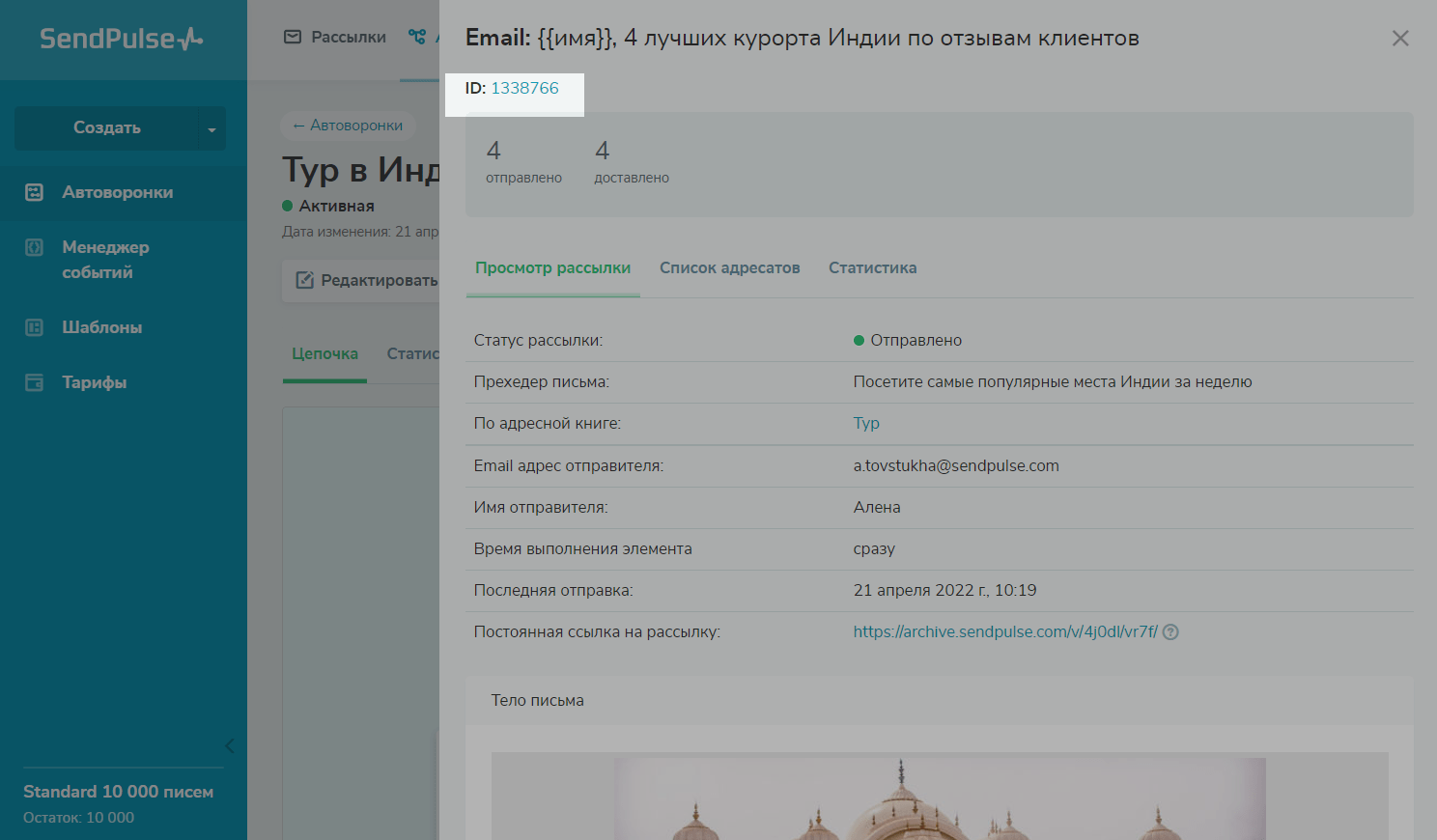Open the Статистика tab in panel
1437x840 pixels.
click(x=872, y=268)
